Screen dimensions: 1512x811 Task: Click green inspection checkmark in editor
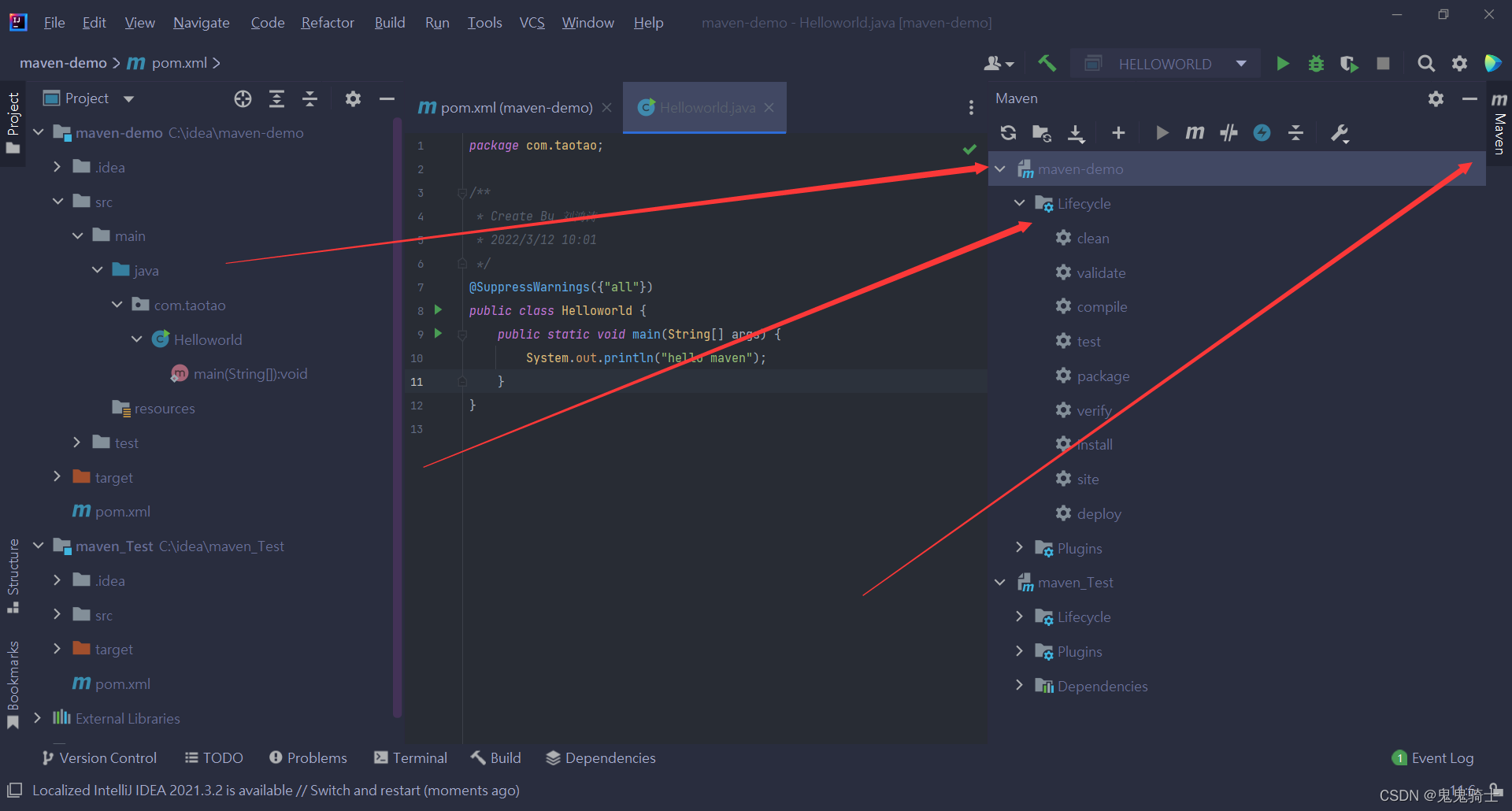point(969,149)
